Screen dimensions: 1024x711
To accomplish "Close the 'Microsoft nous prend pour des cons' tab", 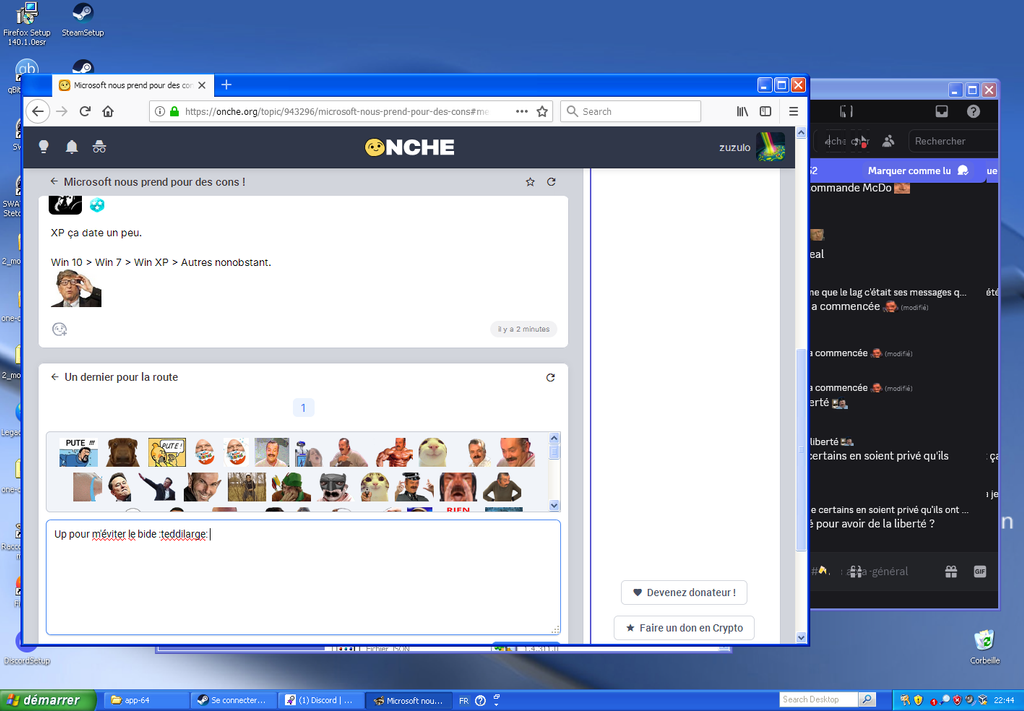I will click(x=202, y=86).
